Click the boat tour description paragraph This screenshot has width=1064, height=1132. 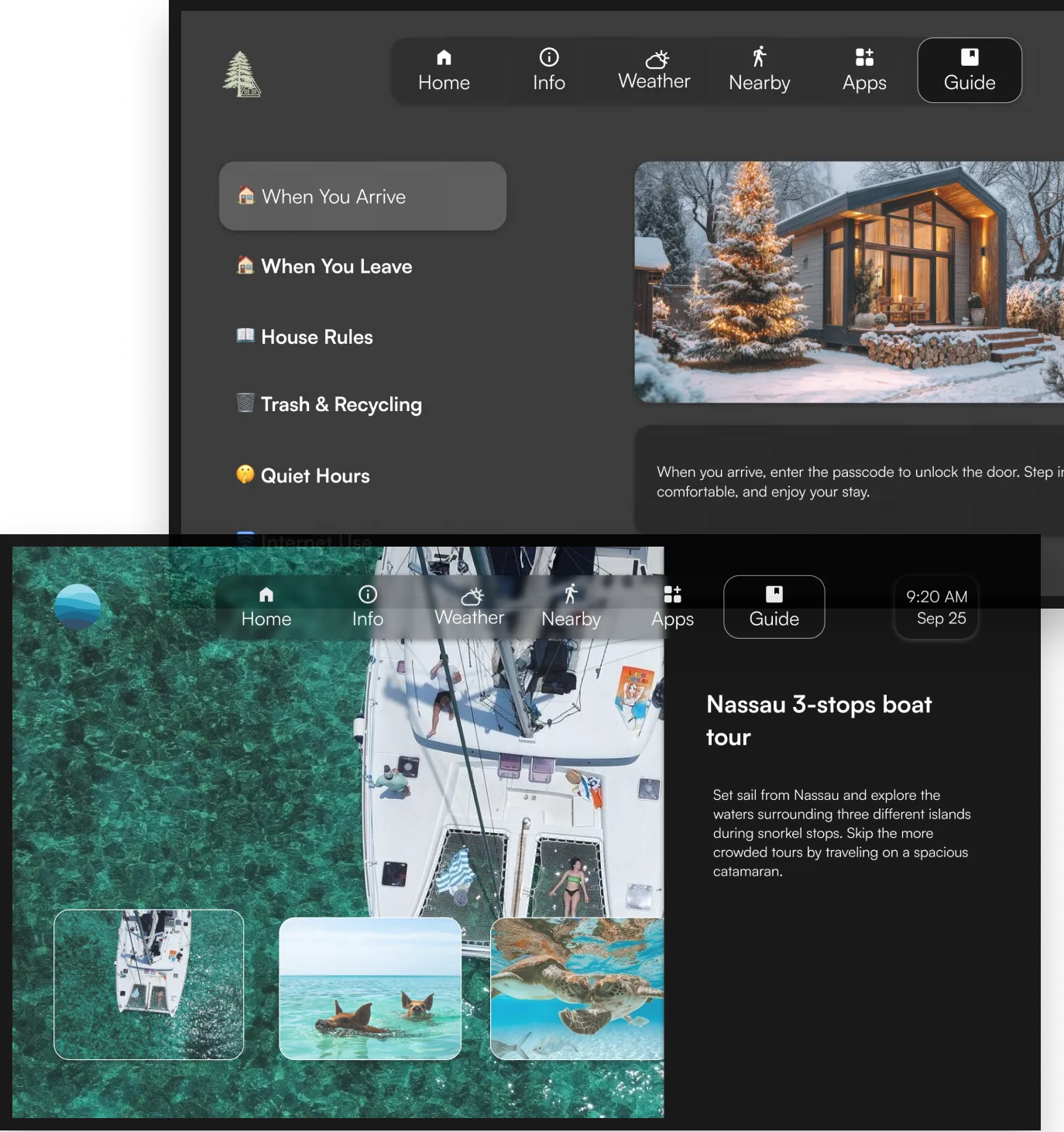point(842,833)
